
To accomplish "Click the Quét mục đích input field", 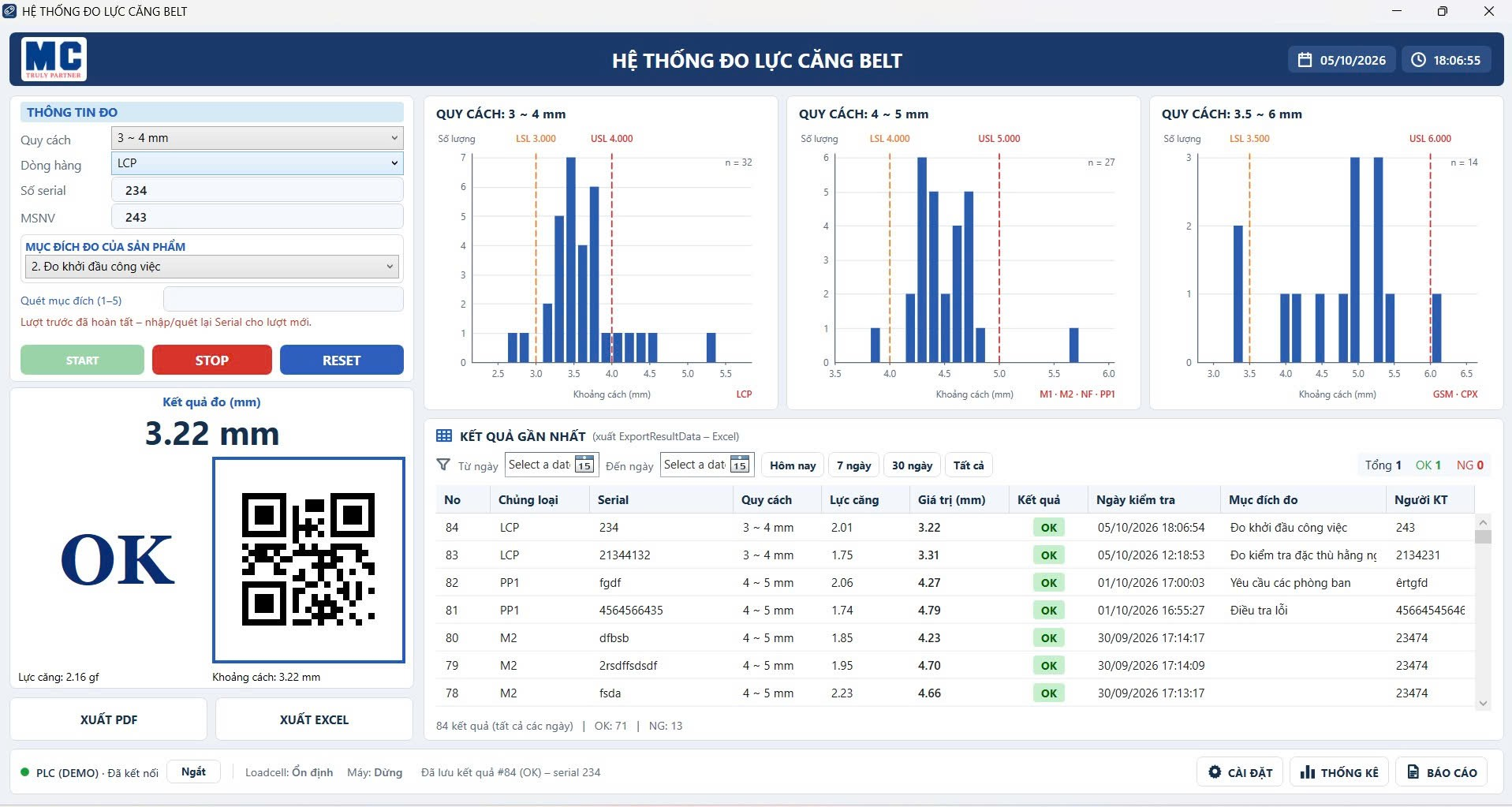I will (x=283, y=300).
